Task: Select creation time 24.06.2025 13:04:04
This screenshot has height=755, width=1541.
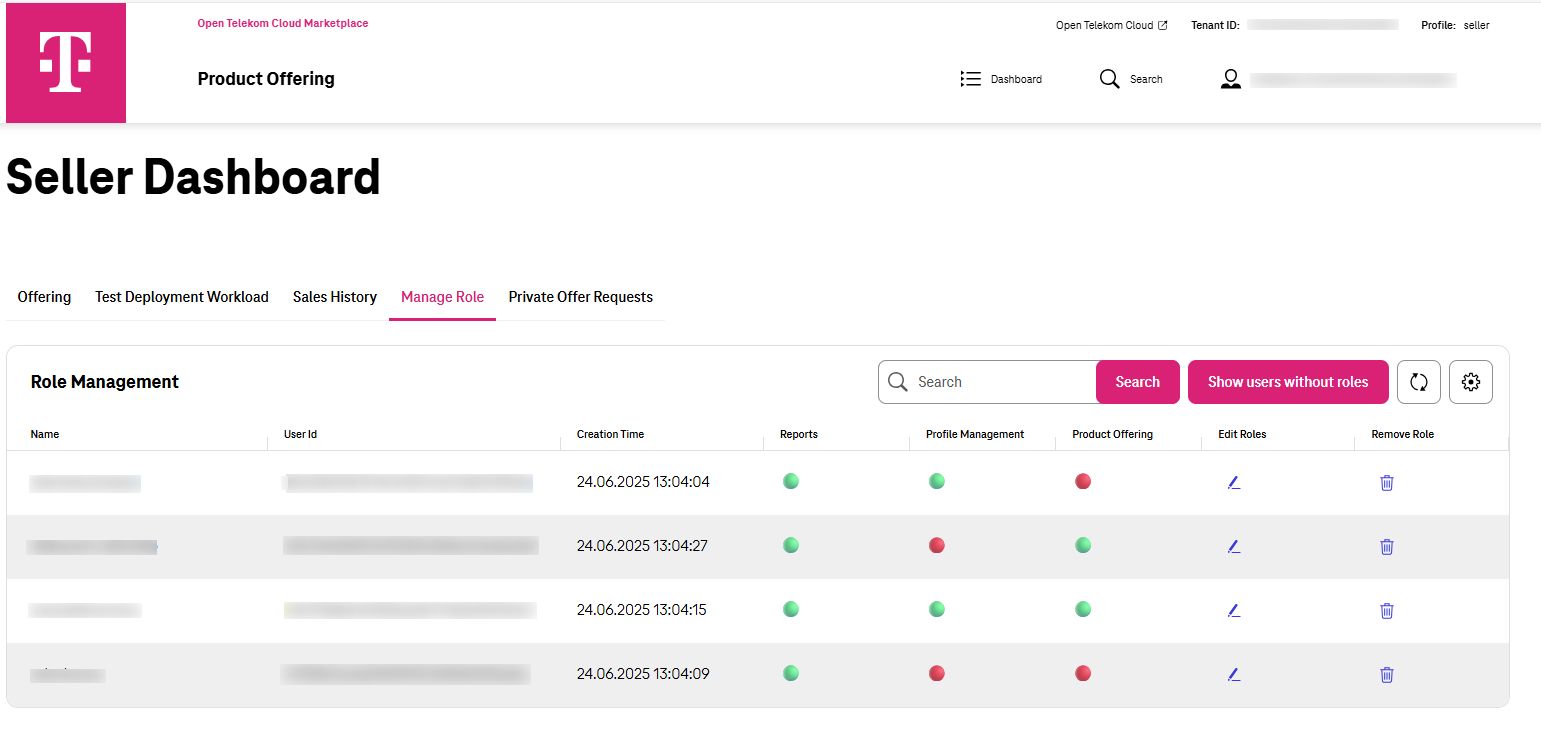Action: coord(643,482)
